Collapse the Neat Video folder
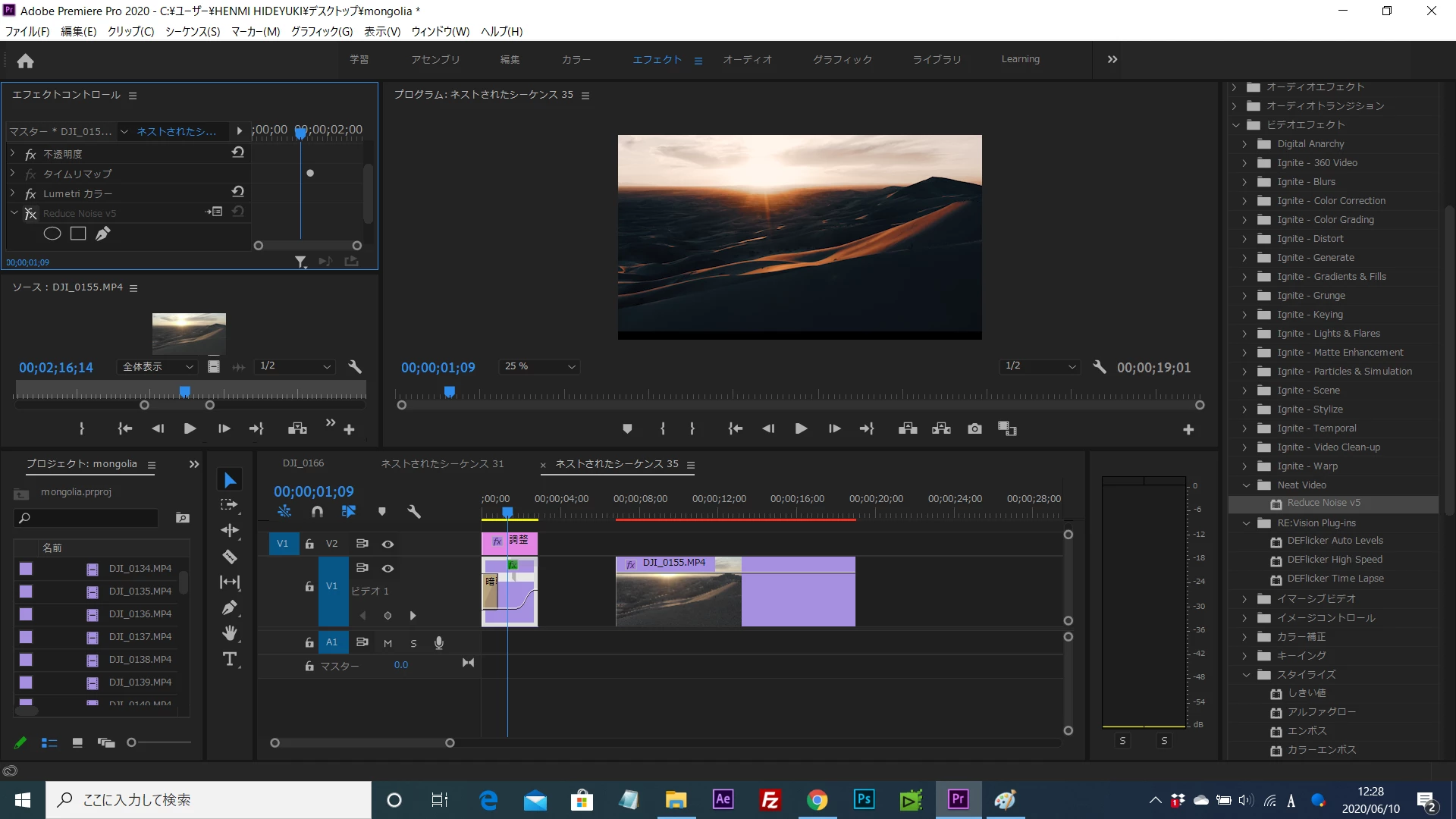Screen dimensions: 1456x819 click(x=1246, y=485)
